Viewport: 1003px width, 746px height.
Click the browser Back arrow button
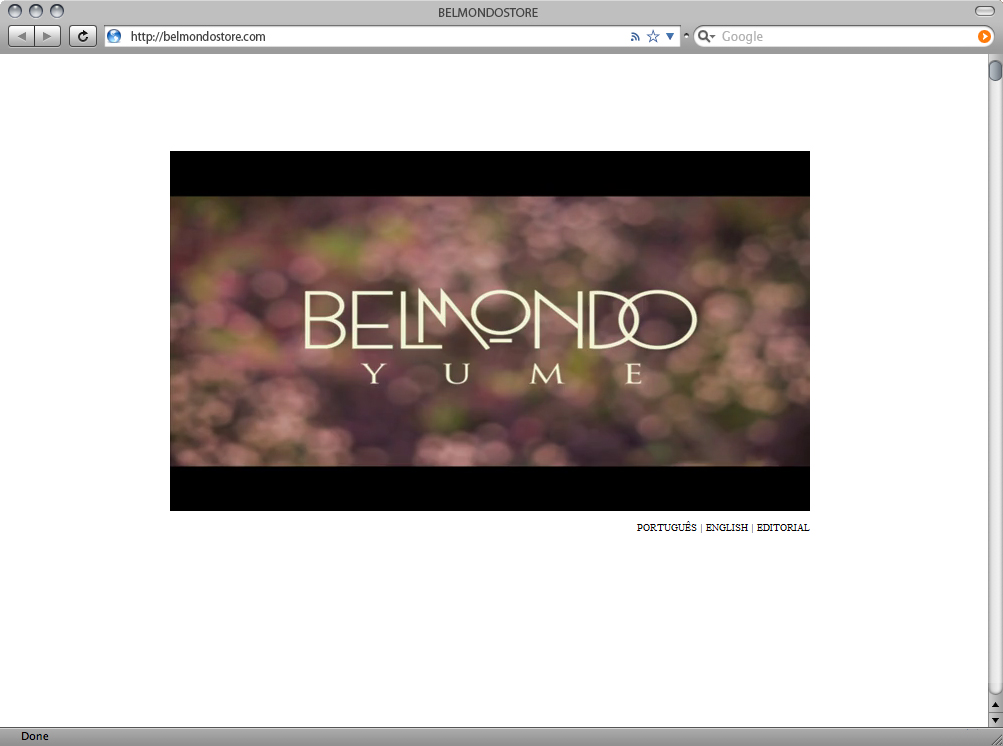pyautogui.click(x=21, y=36)
